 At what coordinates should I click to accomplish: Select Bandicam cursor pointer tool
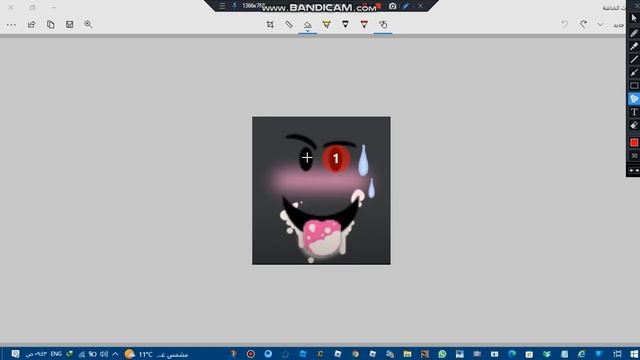[634, 18]
